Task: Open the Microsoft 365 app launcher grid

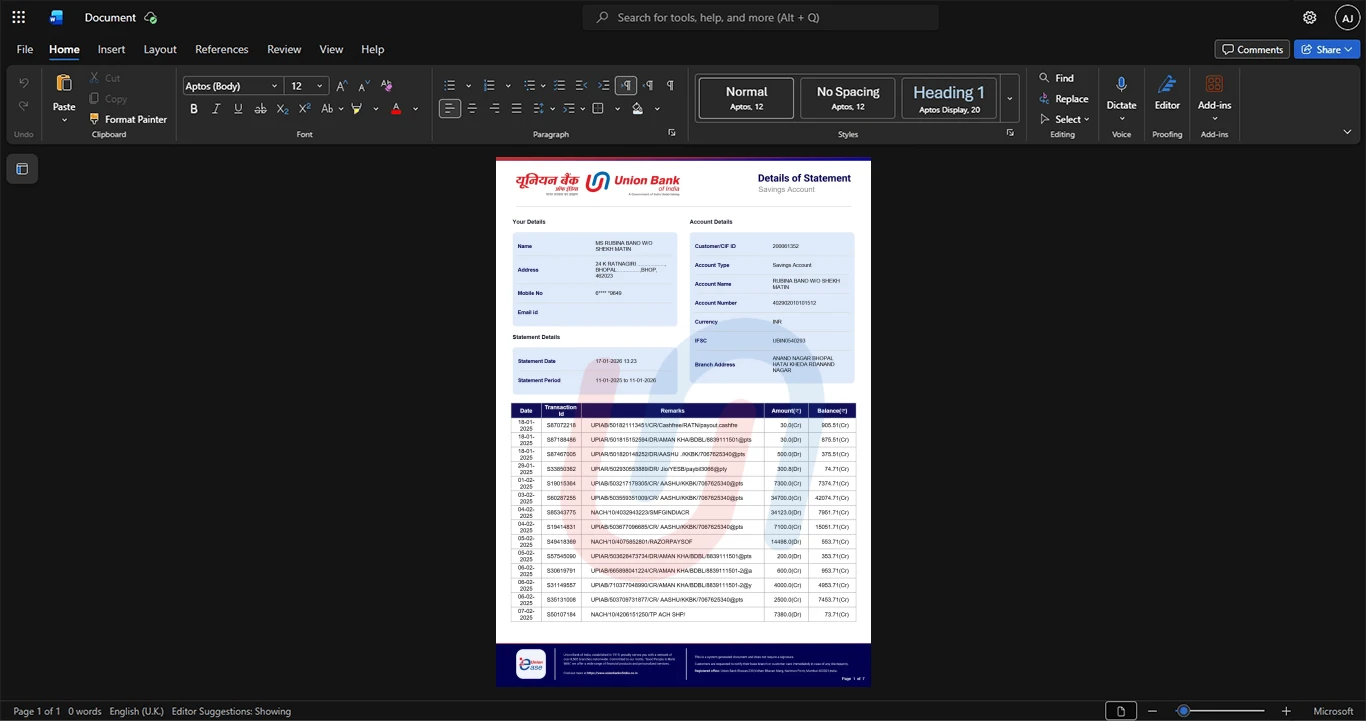Action: tap(18, 17)
